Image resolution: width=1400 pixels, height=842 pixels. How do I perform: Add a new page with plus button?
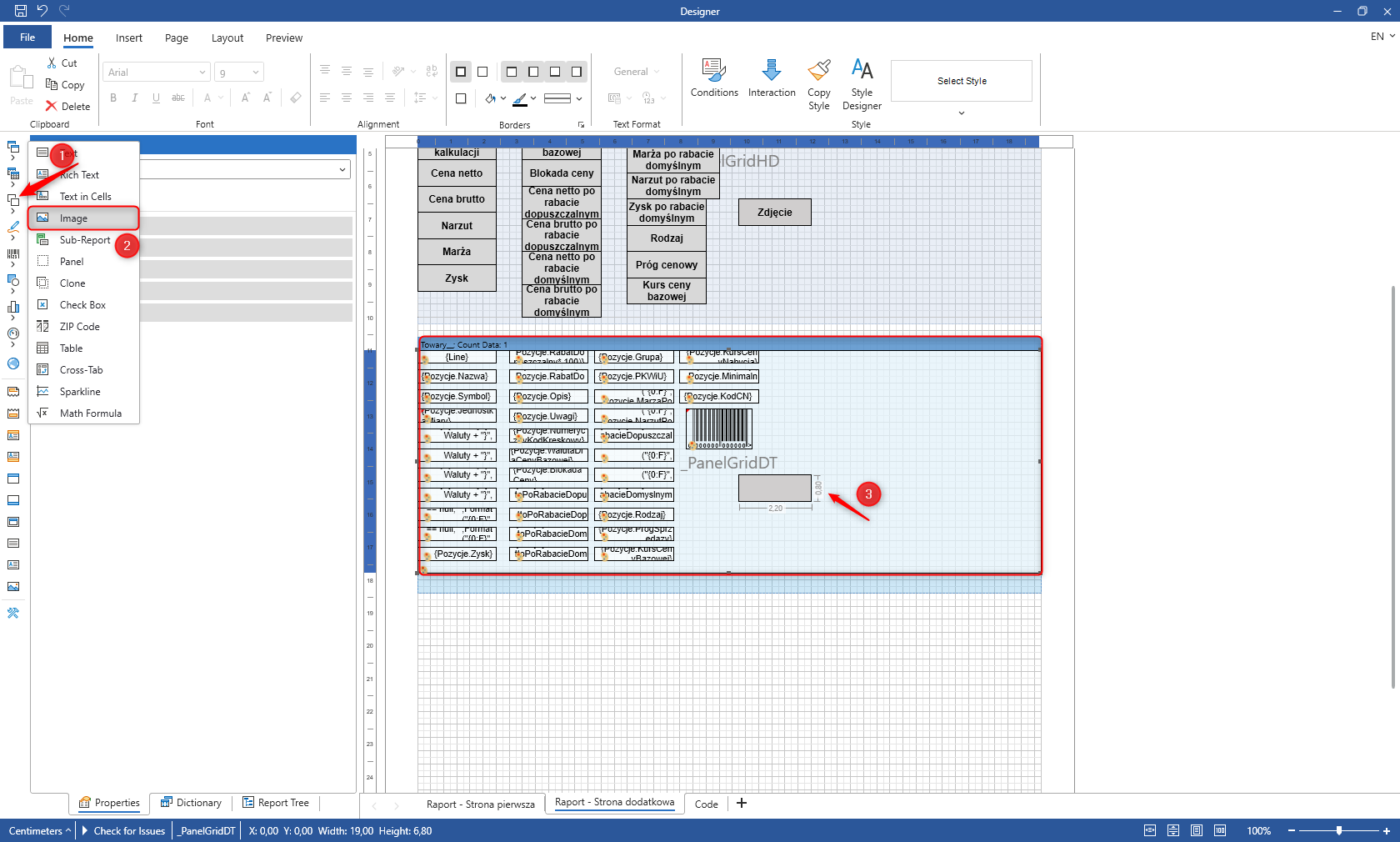[x=742, y=803]
